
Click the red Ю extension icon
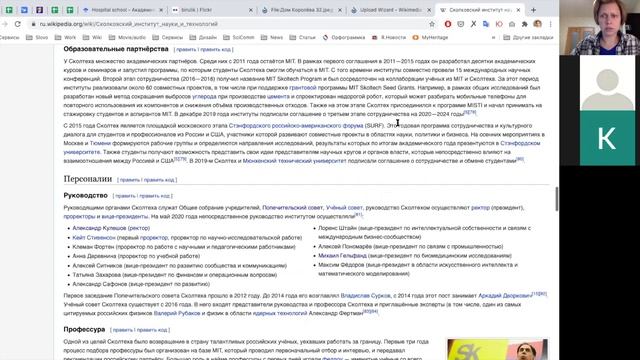499,24
